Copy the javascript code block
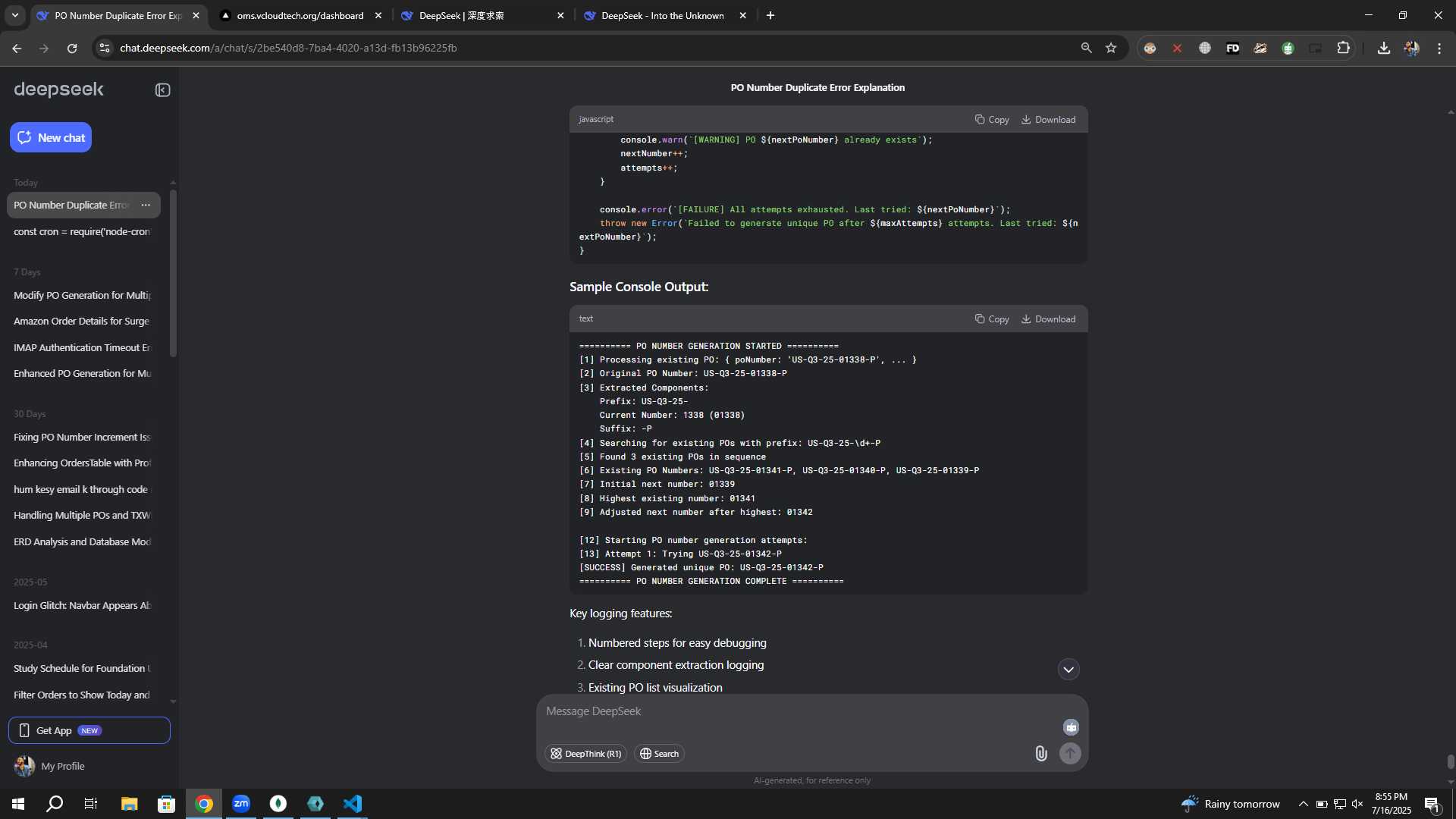The image size is (1456, 819). (x=992, y=120)
